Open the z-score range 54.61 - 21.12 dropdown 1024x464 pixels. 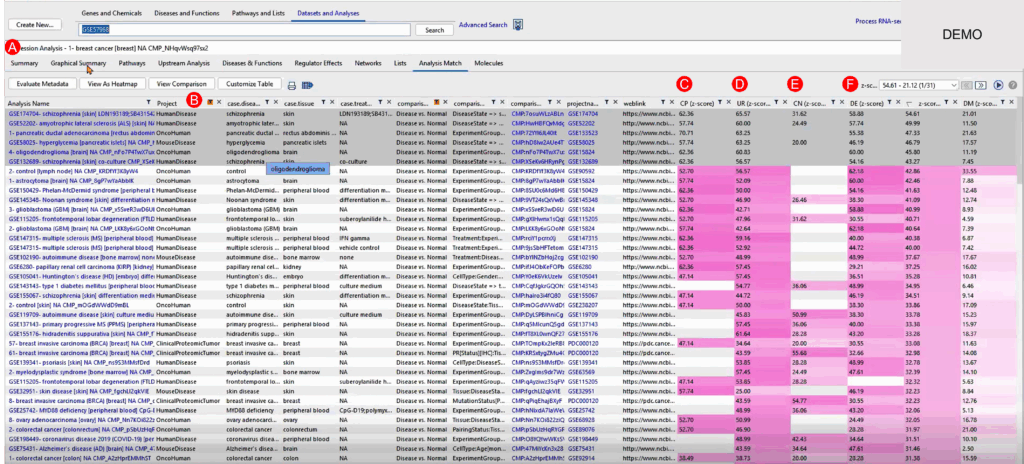(x=919, y=85)
